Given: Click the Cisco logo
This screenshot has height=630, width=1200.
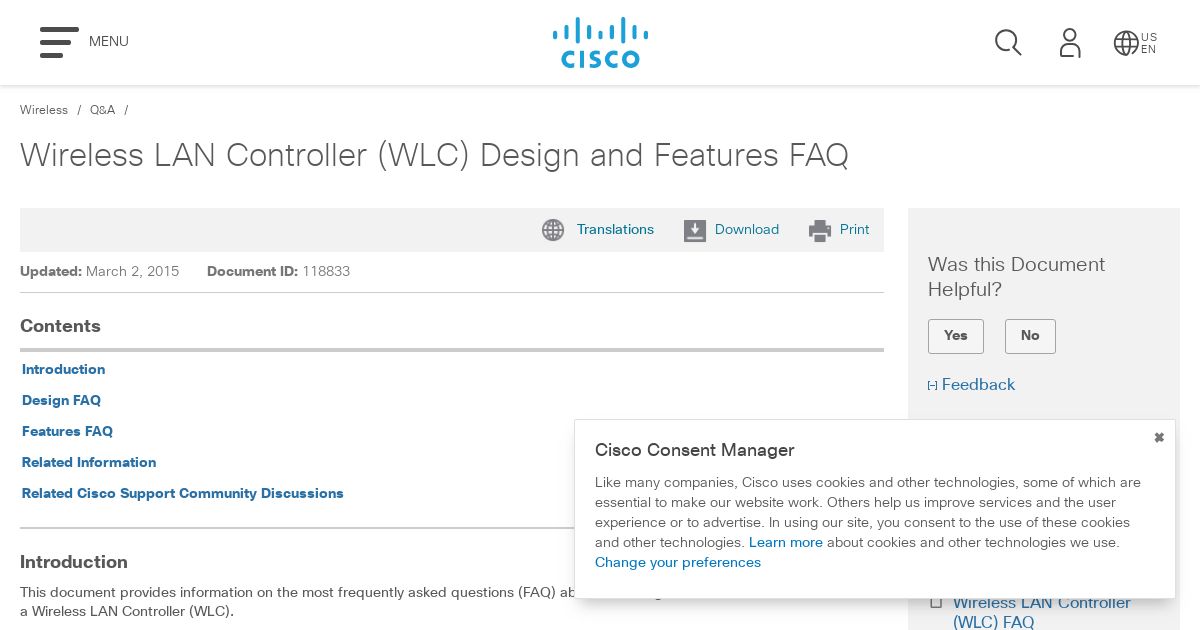Looking at the screenshot, I should coord(600,42).
